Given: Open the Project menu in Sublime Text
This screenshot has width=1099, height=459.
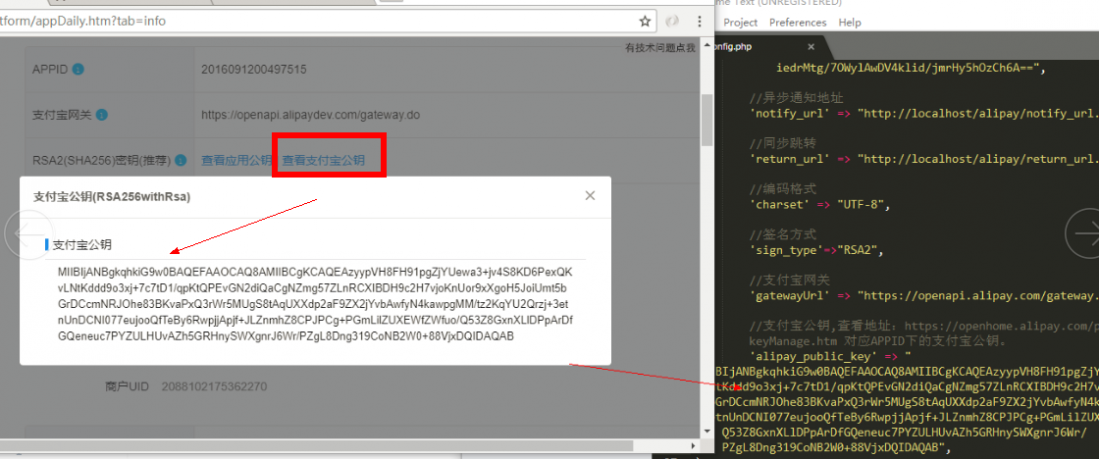Looking at the screenshot, I should [x=741, y=22].
